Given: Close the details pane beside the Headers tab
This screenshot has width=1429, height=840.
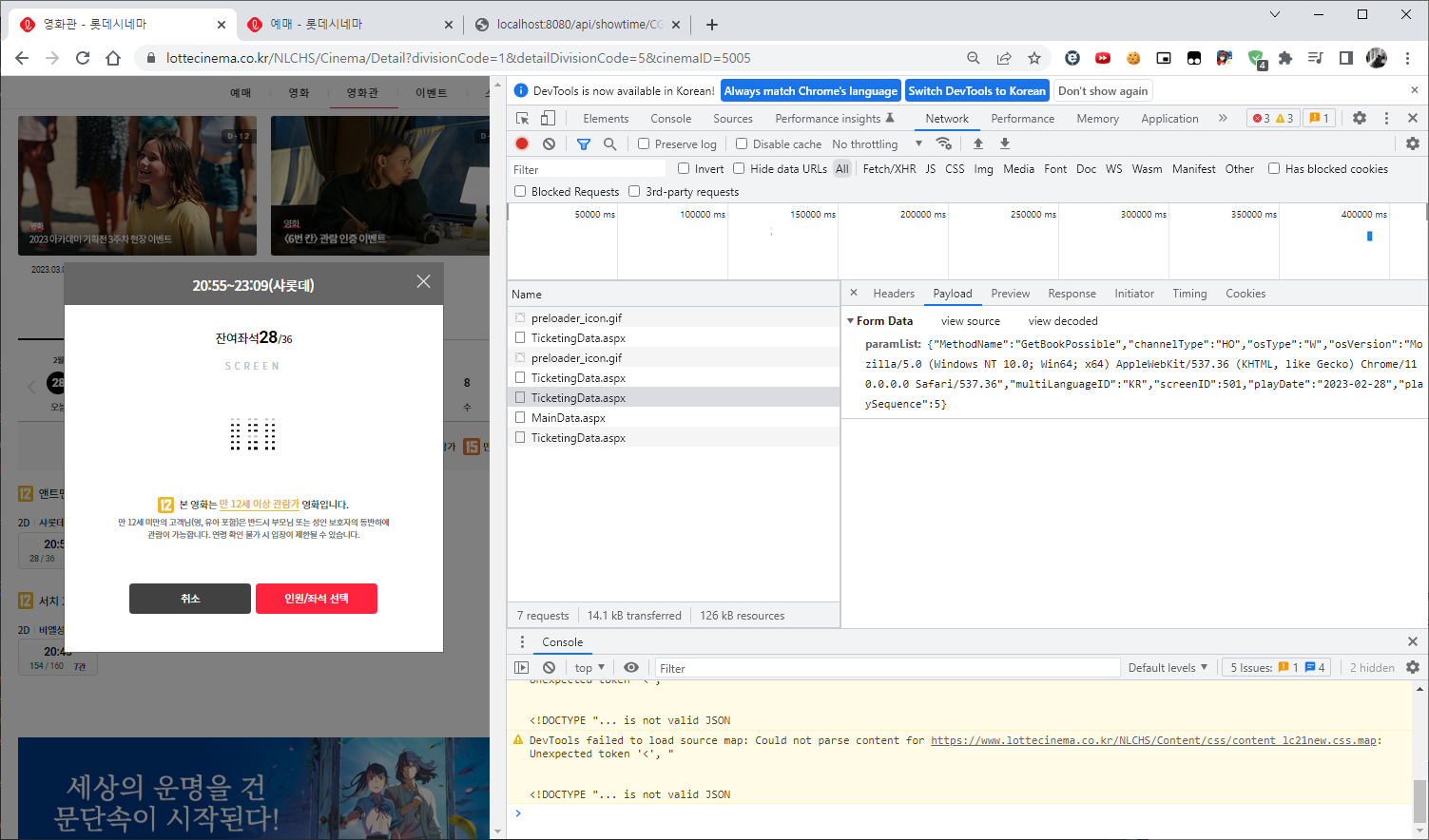Looking at the screenshot, I should click(x=854, y=293).
